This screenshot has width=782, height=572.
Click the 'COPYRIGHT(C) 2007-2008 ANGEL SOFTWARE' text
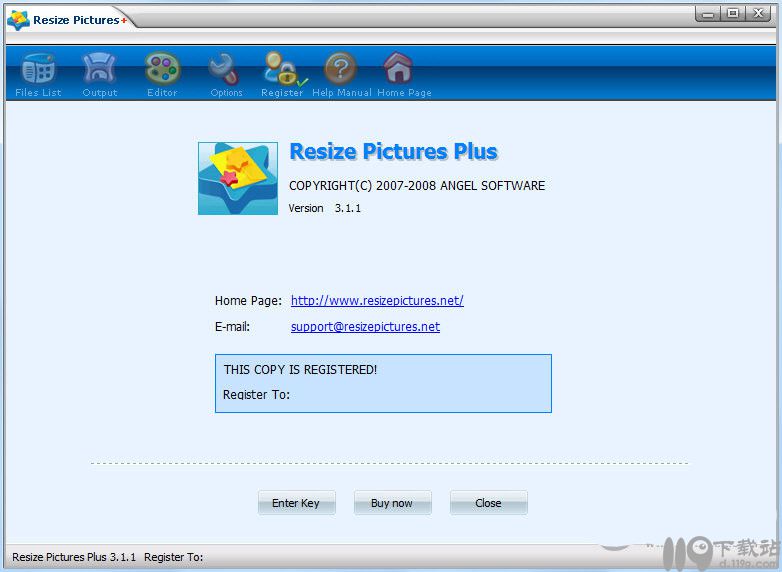click(x=417, y=186)
